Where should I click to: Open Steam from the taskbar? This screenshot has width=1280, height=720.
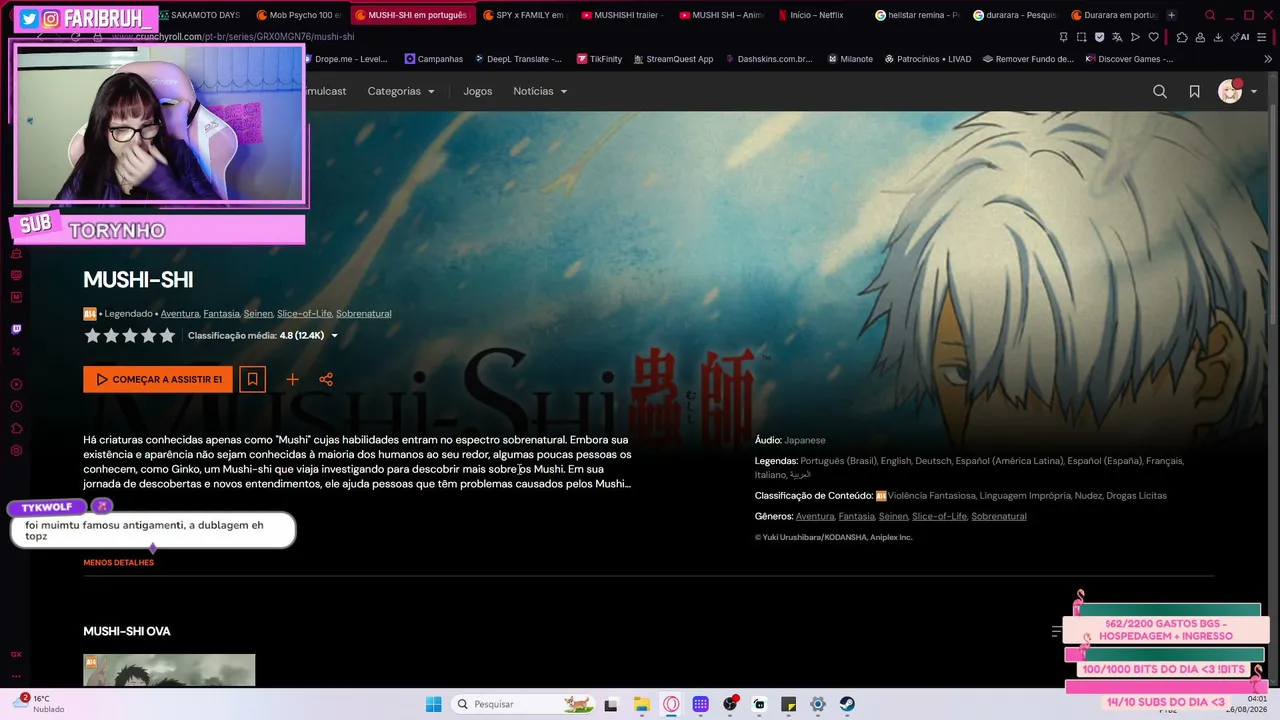(847, 704)
